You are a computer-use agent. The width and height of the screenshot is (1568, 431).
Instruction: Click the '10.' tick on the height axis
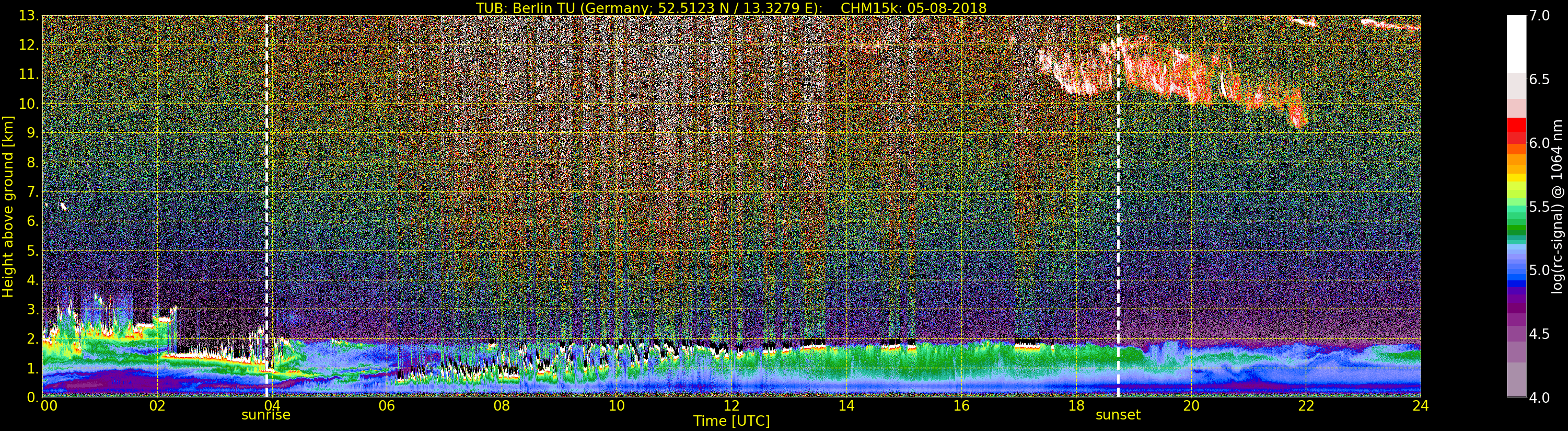tap(29, 104)
